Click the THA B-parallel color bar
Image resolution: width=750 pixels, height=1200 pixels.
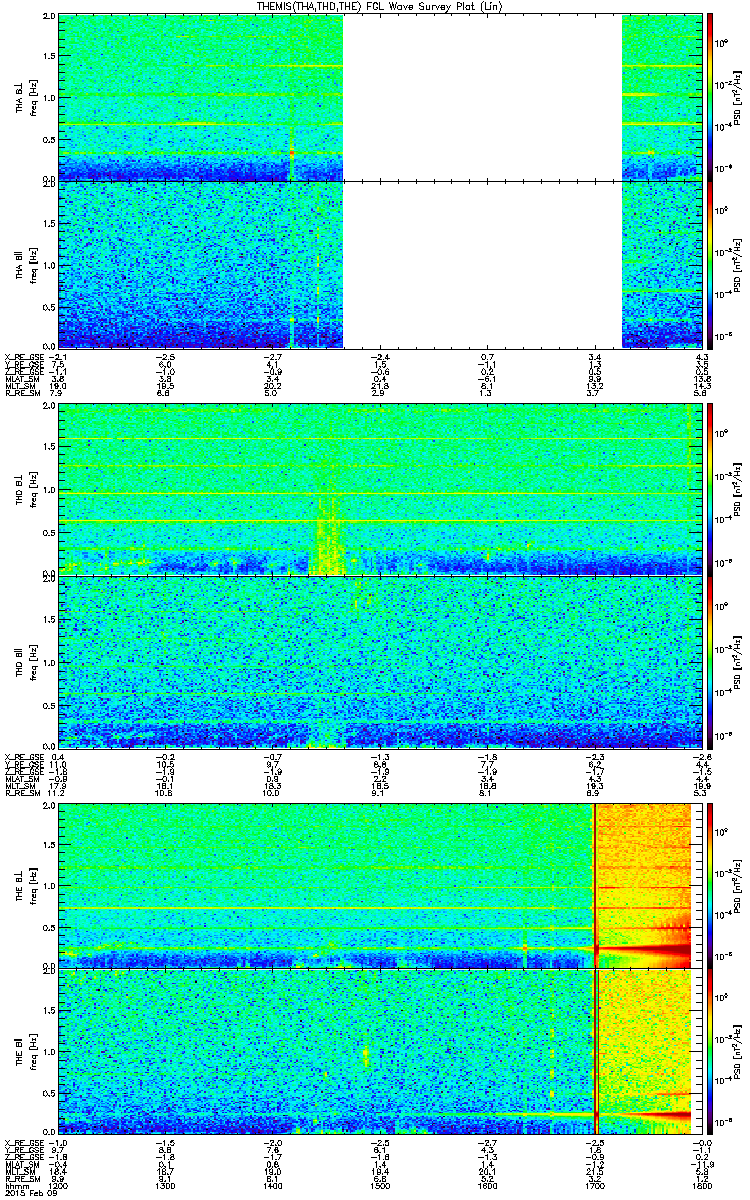(x=710, y=264)
